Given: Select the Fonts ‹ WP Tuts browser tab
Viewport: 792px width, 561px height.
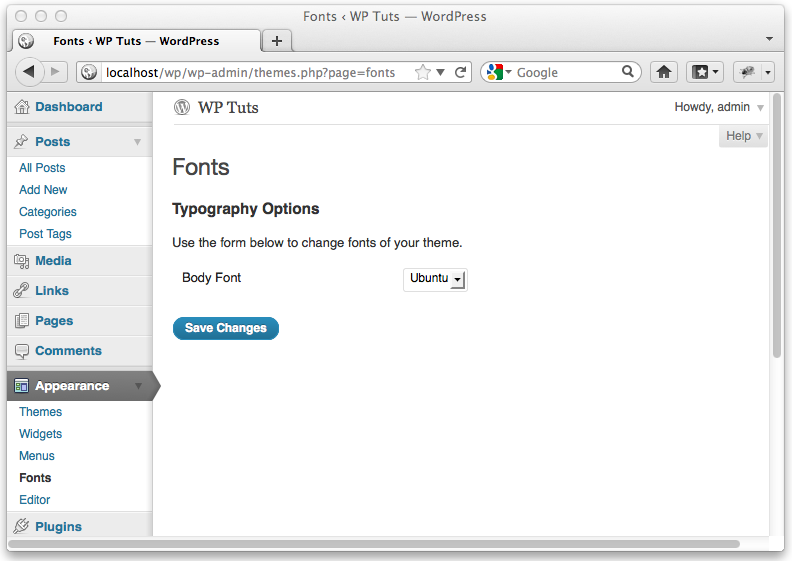Looking at the screenshot, I should [136, 41].
